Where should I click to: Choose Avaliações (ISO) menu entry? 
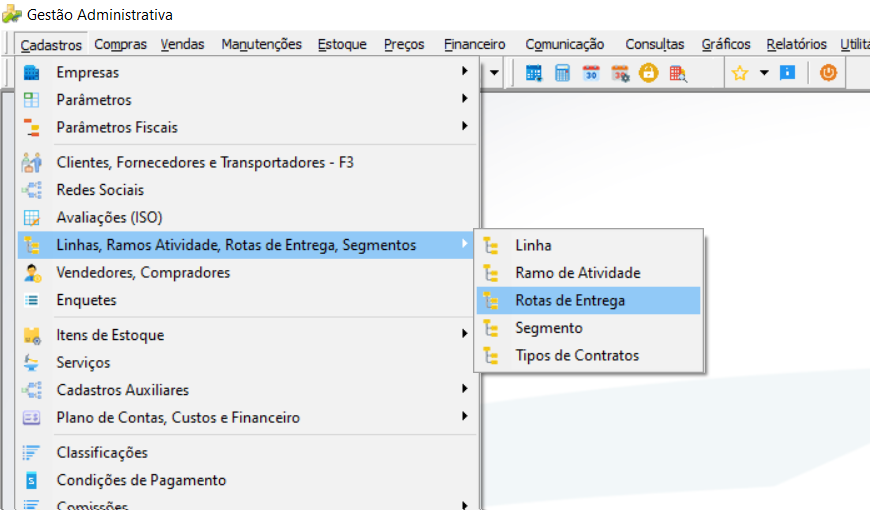click(247, 218)
